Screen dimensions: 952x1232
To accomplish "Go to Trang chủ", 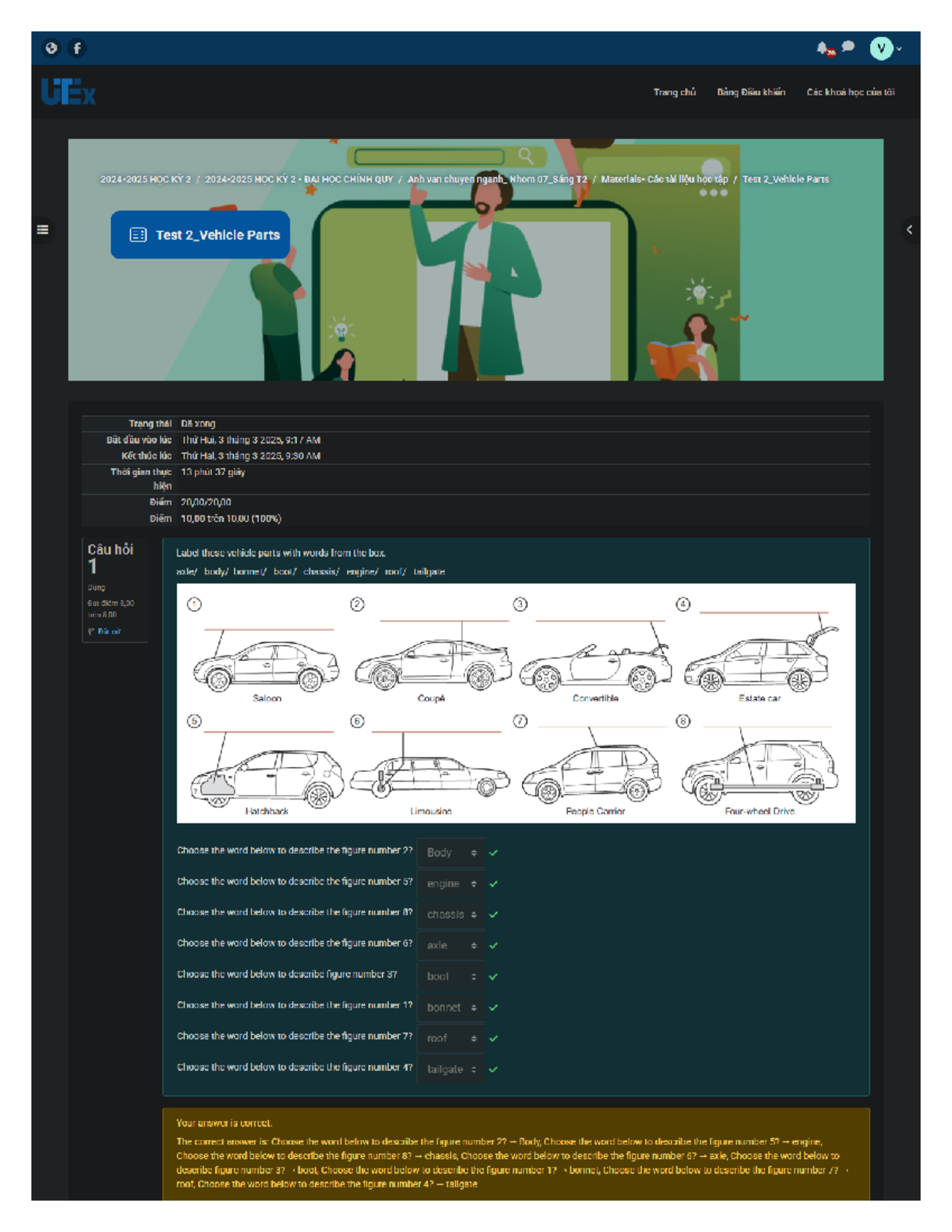I will coord(674,92).
